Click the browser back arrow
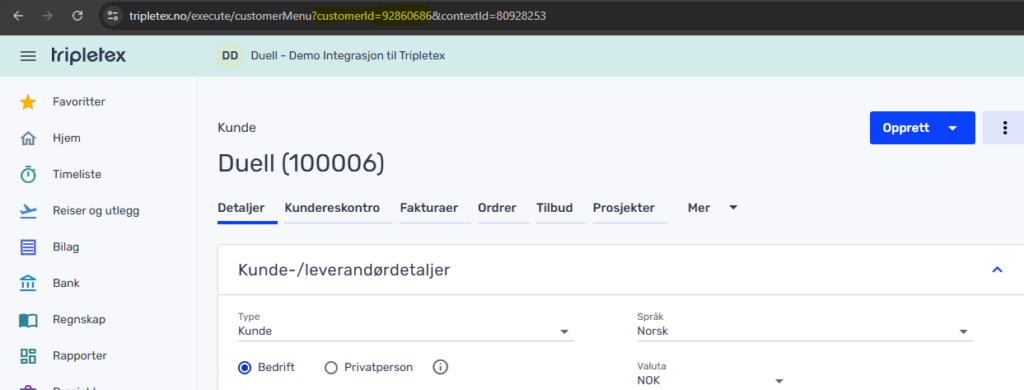 click(x=18, y=15)
